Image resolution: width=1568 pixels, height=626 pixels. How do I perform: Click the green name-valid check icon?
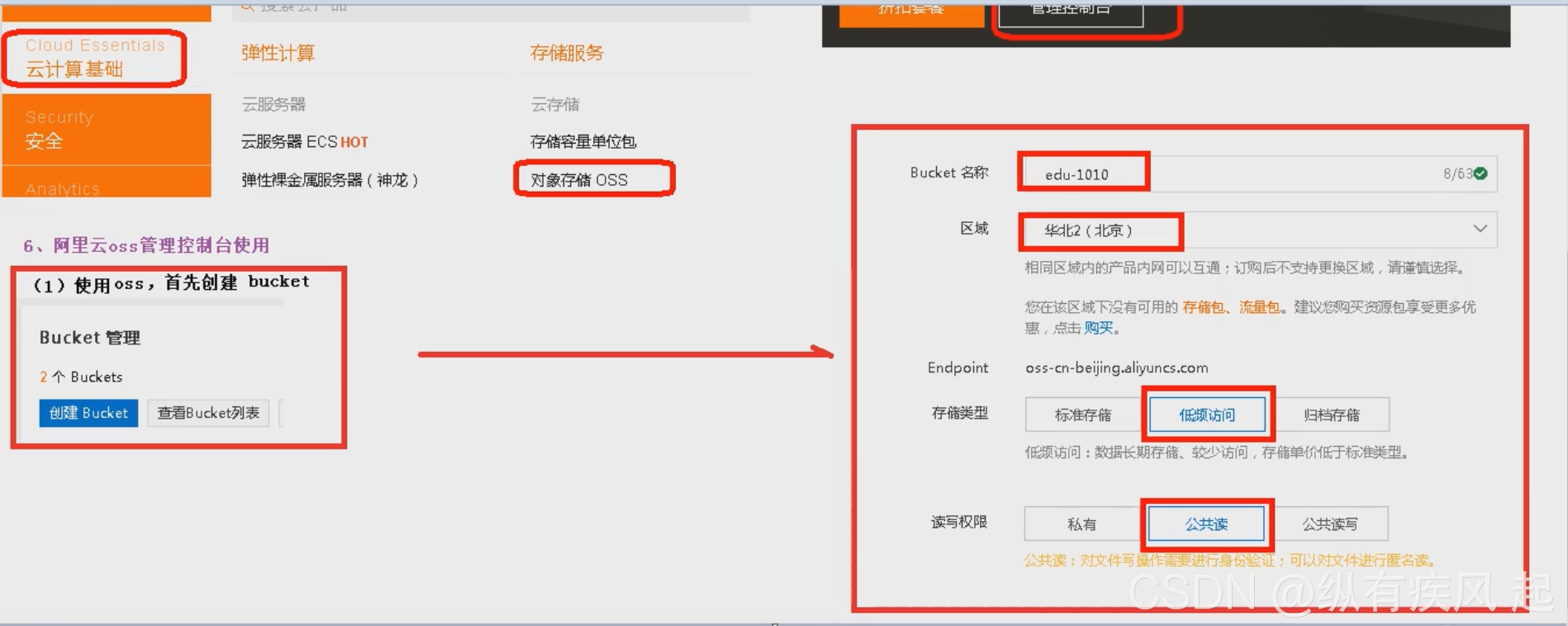pos(1480,173)
